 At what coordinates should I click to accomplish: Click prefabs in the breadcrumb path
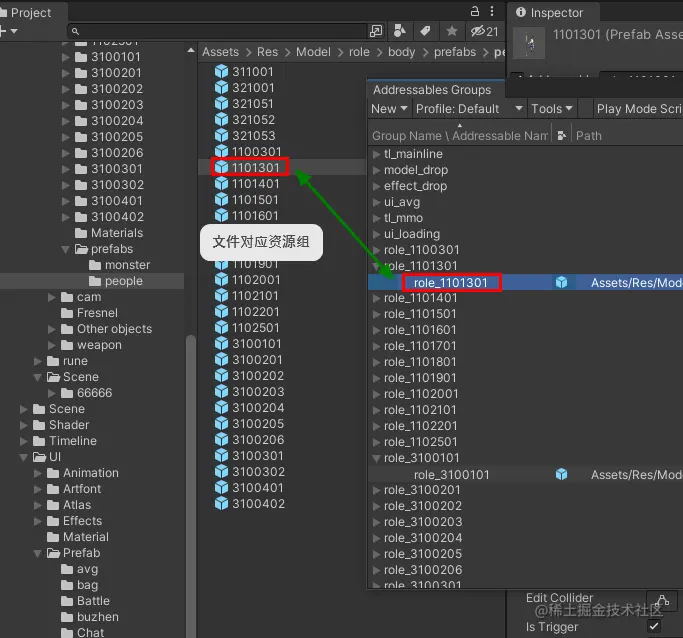click(x=455, y=52)
